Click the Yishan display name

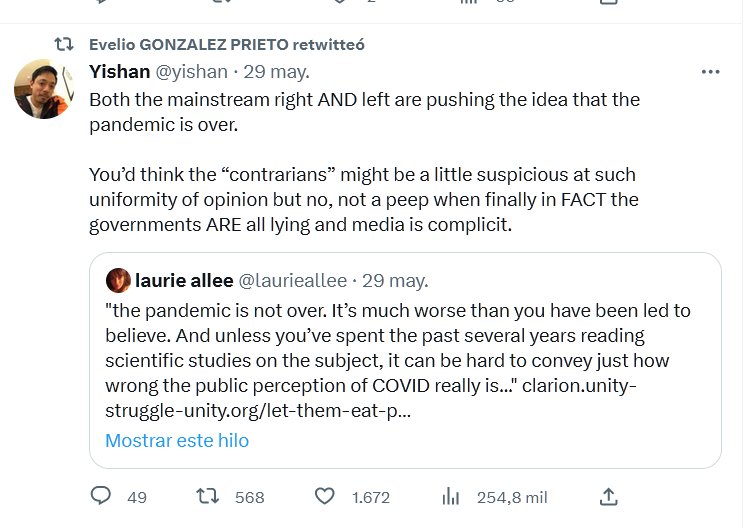click(x=119, y=72)
